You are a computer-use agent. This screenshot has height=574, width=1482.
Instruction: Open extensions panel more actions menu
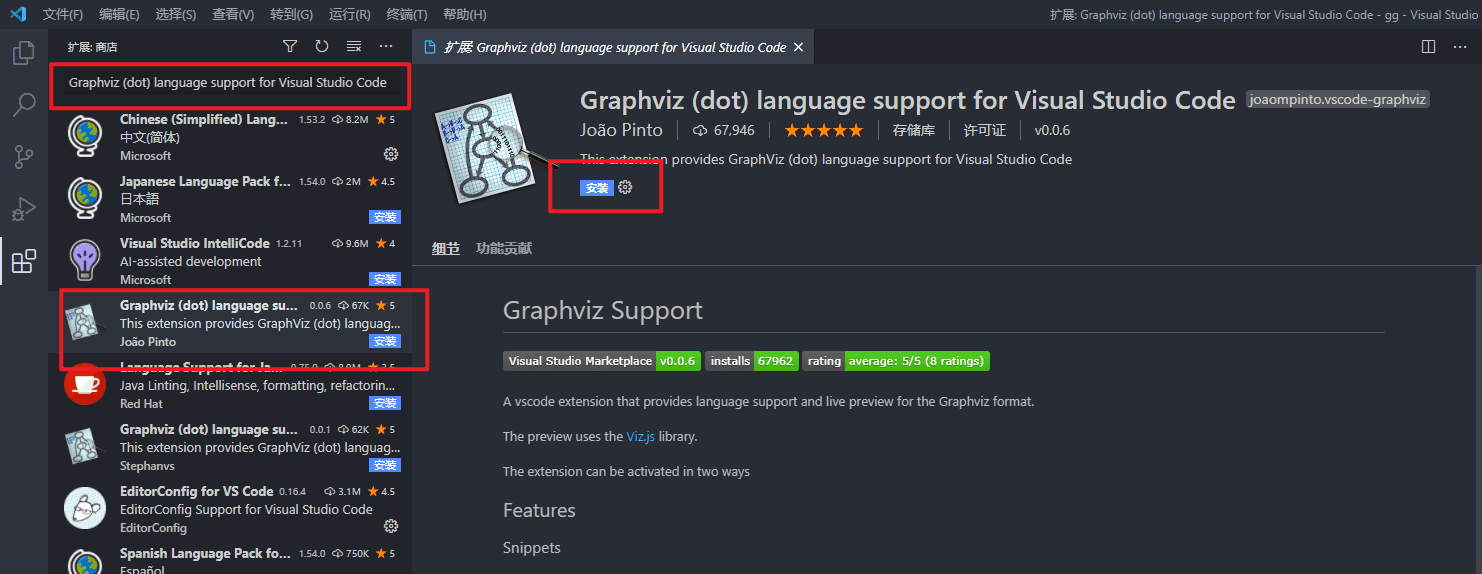[x=386, y=46]
